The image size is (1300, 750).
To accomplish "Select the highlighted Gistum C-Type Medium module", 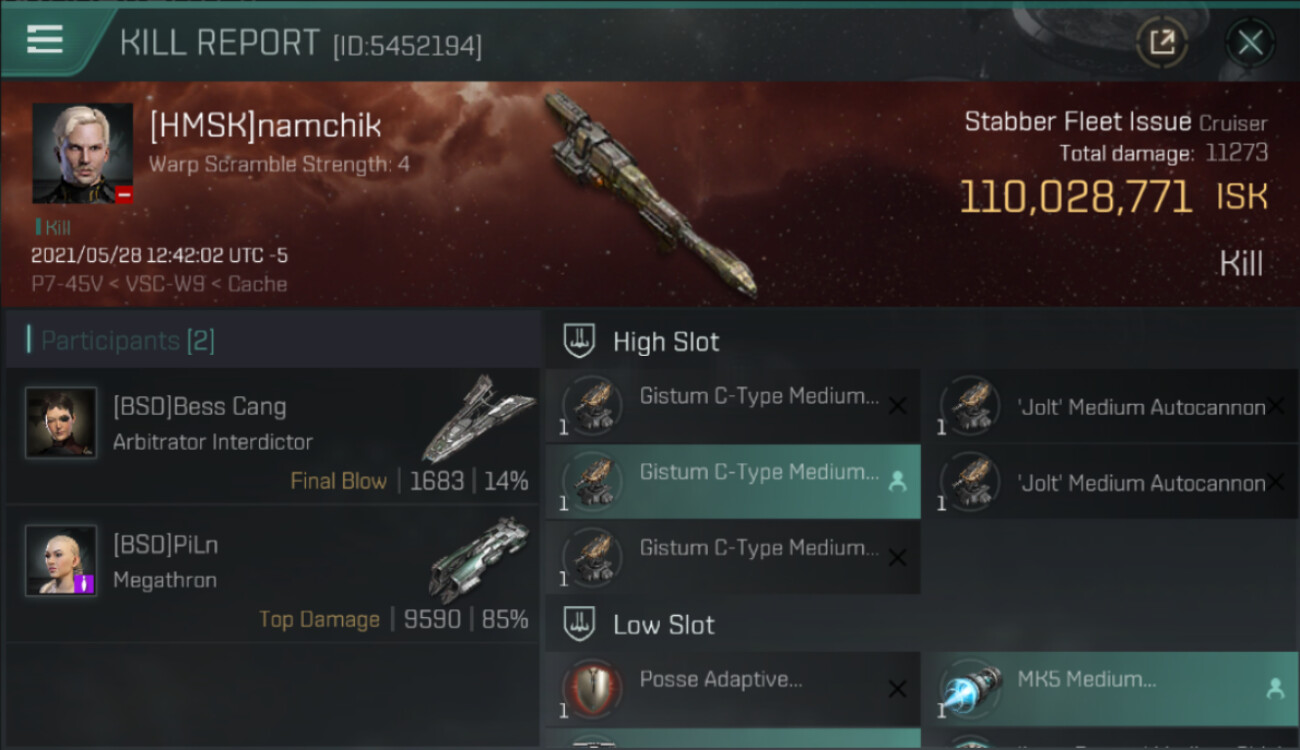I will pyautogui.click(x=733, y=482).
